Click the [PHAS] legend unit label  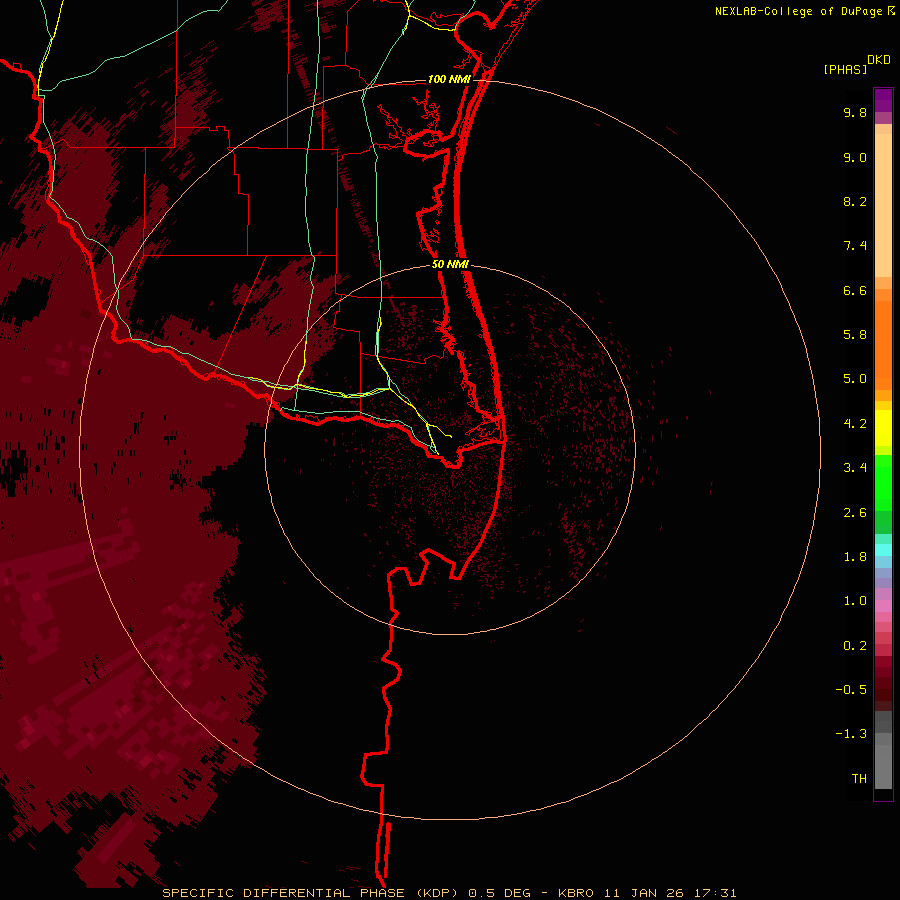[x=845, y=69]
